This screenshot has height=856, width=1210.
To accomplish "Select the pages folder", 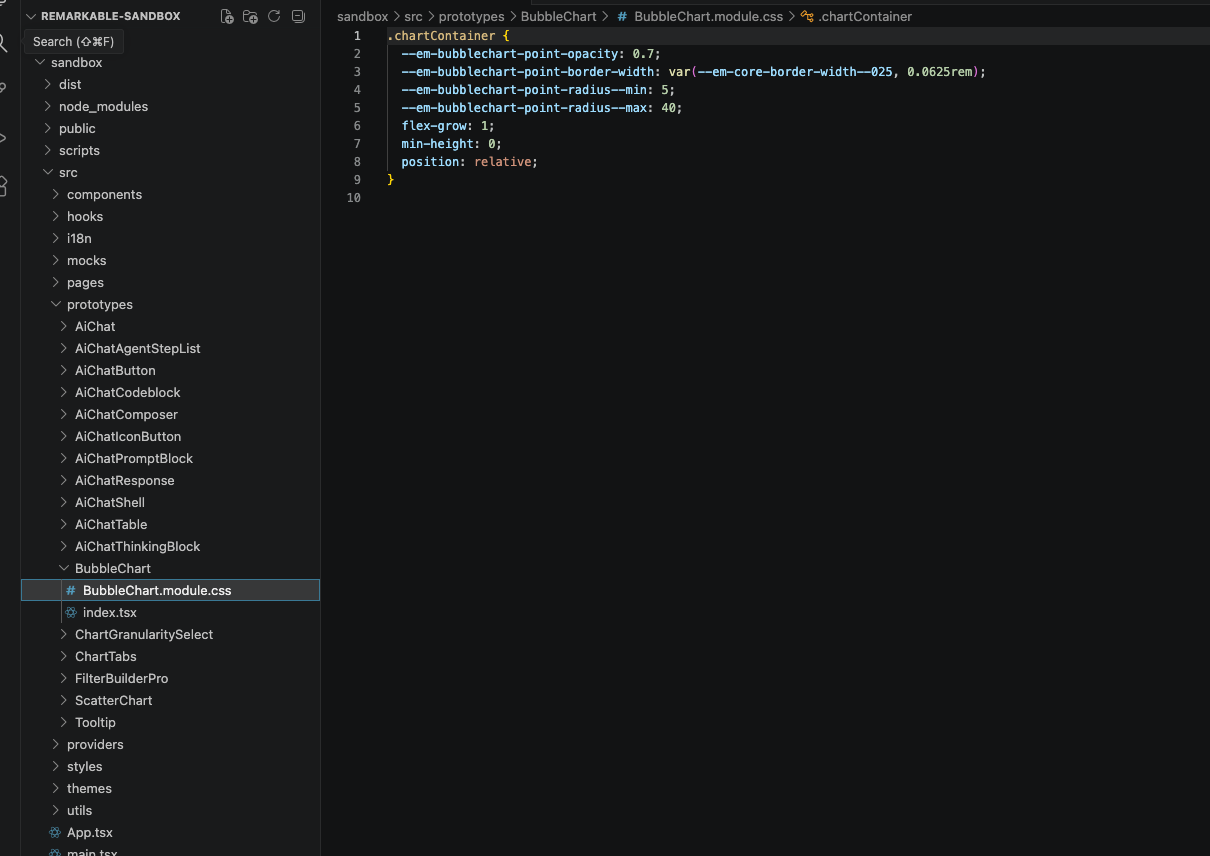I will 85,282.
